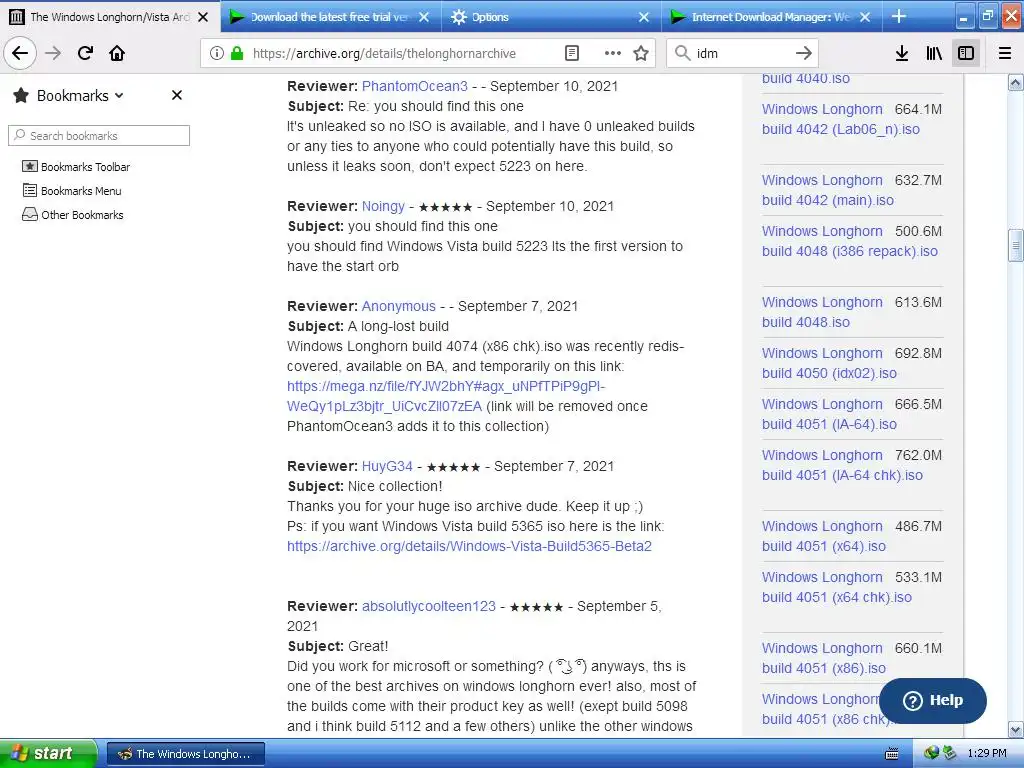
Task: Close the Download latest free trial tab
Action: 424,17
